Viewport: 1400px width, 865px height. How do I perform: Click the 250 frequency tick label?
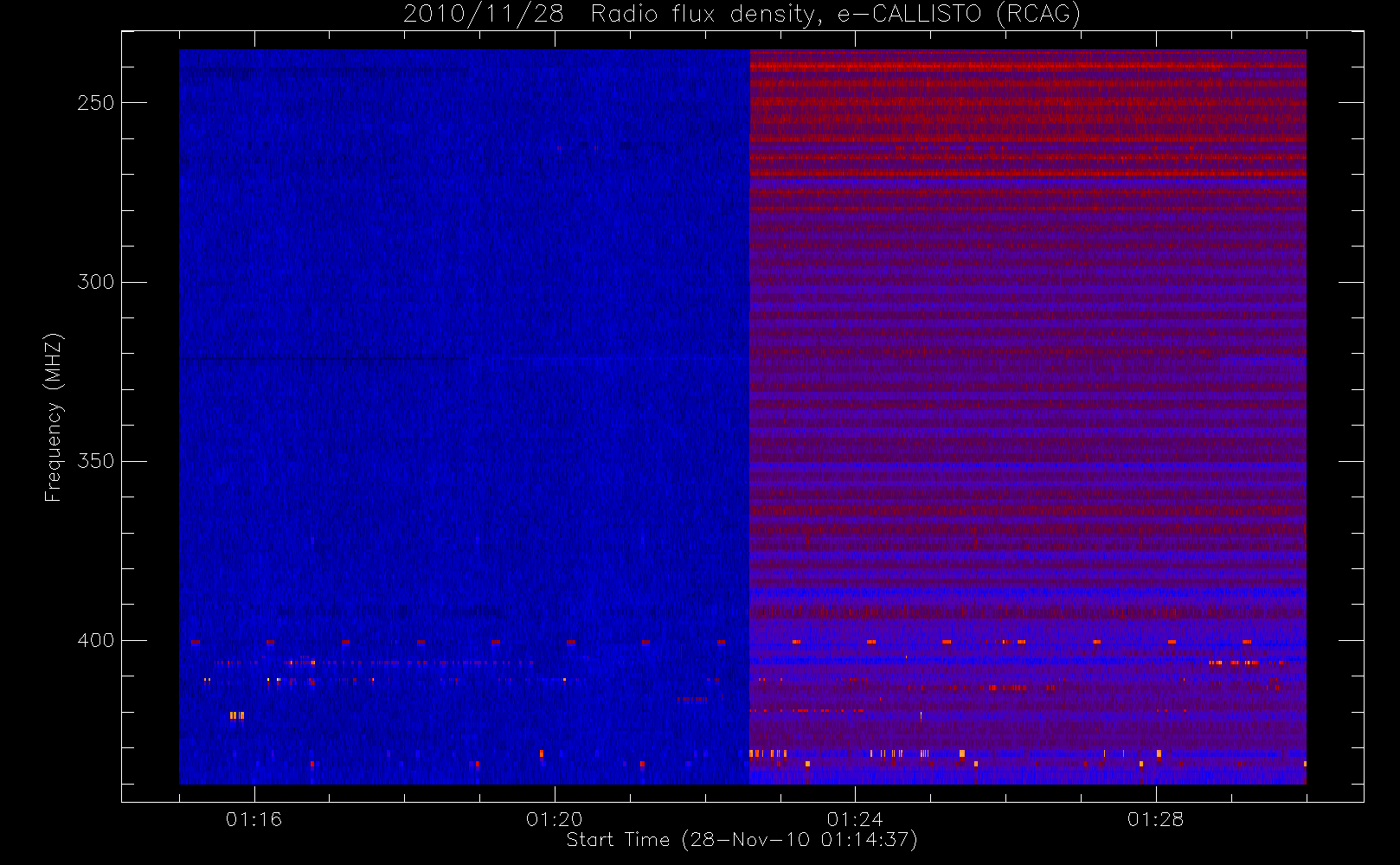[x=96, y=103]
